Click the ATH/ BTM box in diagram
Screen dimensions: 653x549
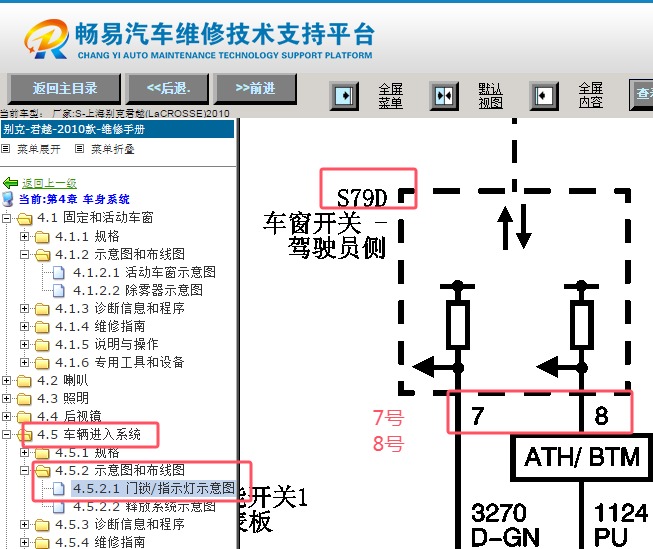click(582, 458)
